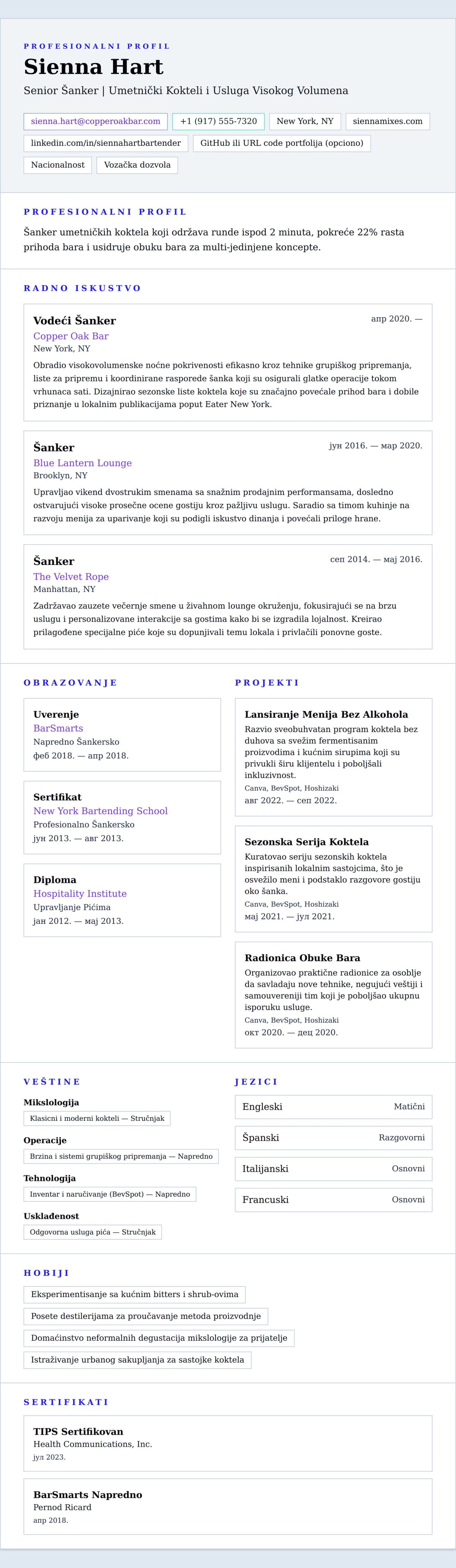
Task: Click the Vozačka dozvola chip
Action: (137, 166)
